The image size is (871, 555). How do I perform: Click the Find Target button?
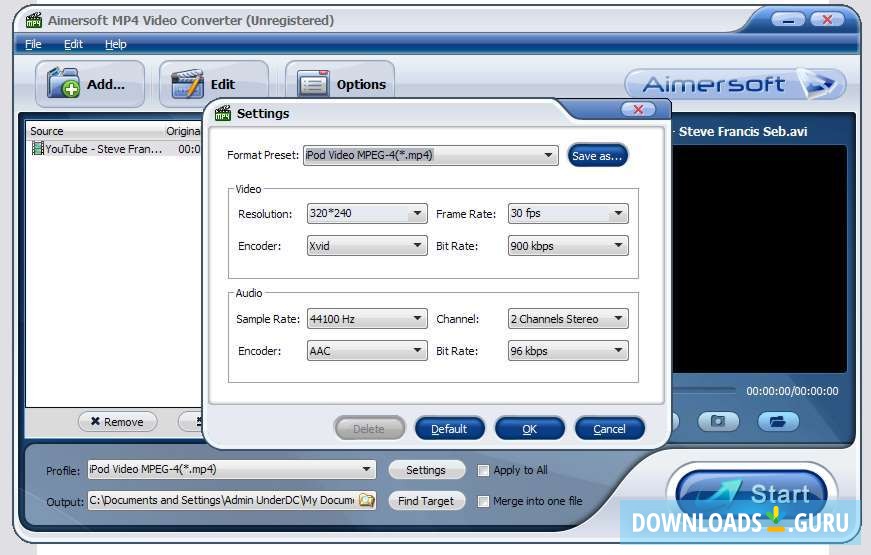click(x=426, y=501)
